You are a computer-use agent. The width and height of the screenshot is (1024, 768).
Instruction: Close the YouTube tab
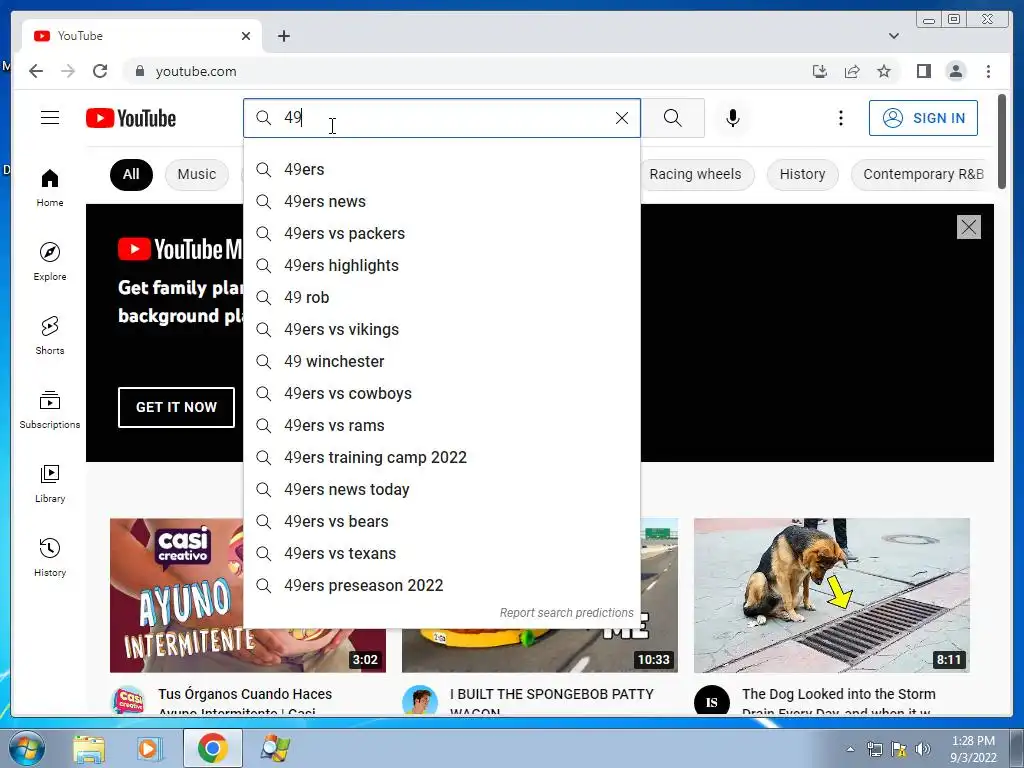pyautogui.click(x=246, y=36)
